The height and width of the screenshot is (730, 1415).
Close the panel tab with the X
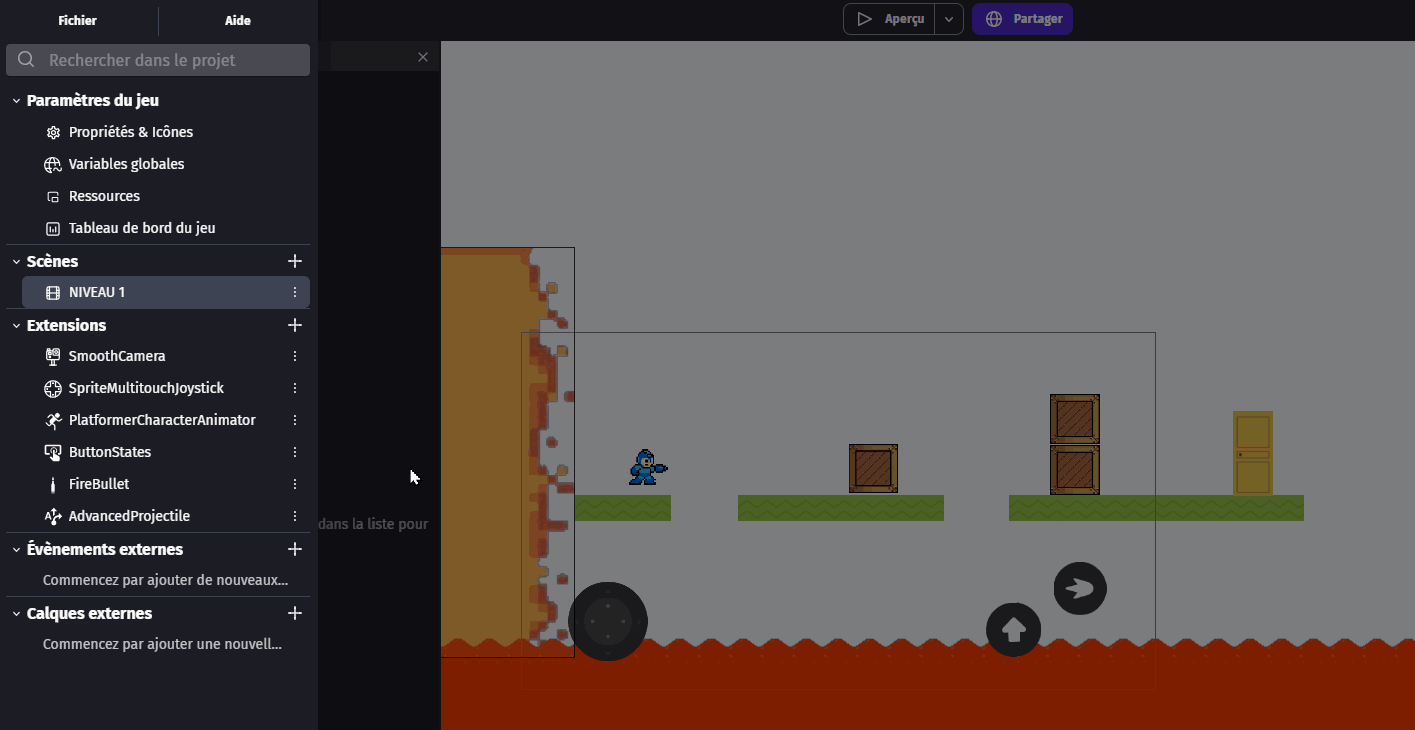pos(423,57)
